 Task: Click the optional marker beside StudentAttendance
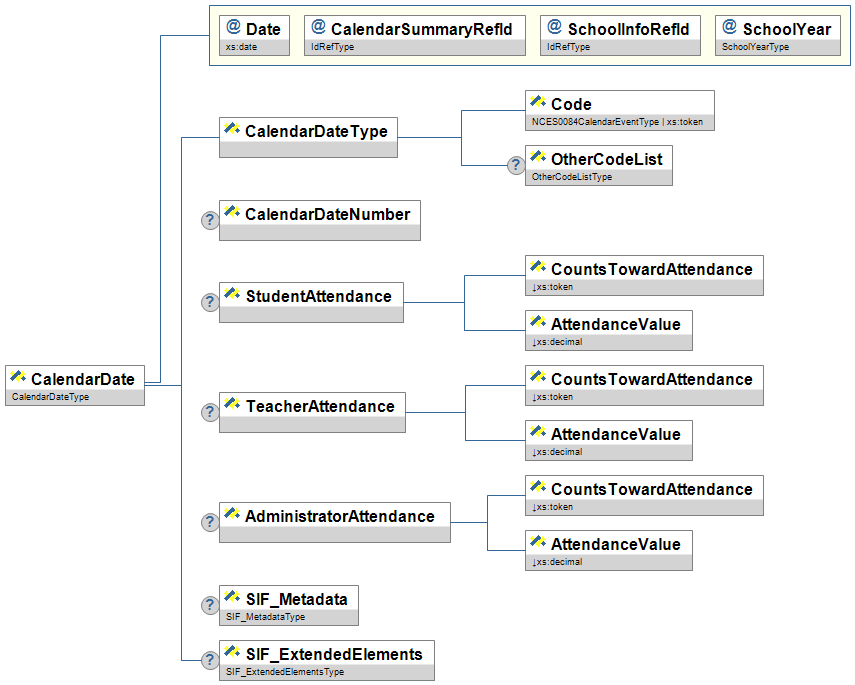pyautogui.click(x=210, y=302)
